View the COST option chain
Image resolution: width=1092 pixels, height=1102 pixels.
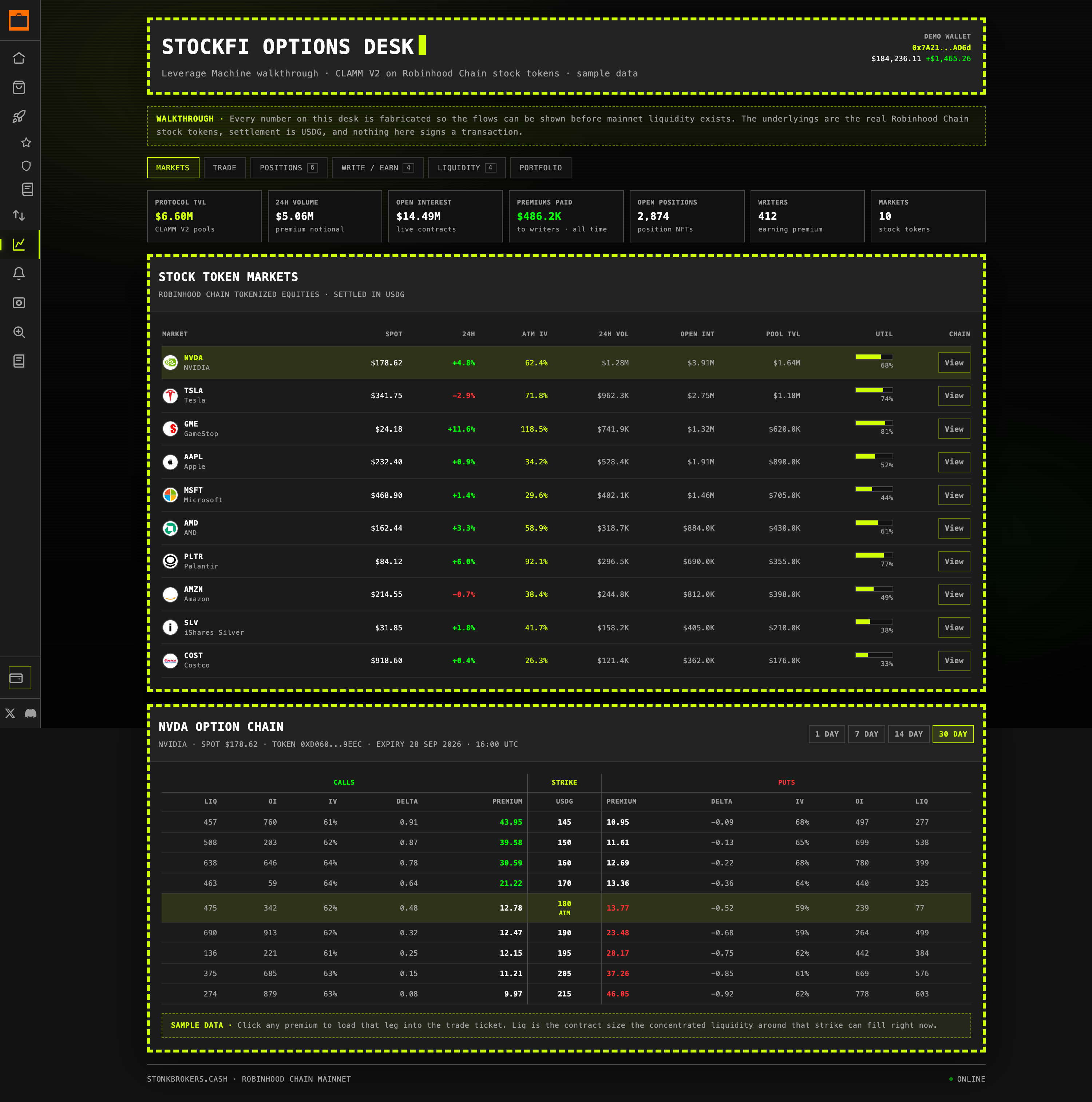pyautogui.click(x=954, y=661)
